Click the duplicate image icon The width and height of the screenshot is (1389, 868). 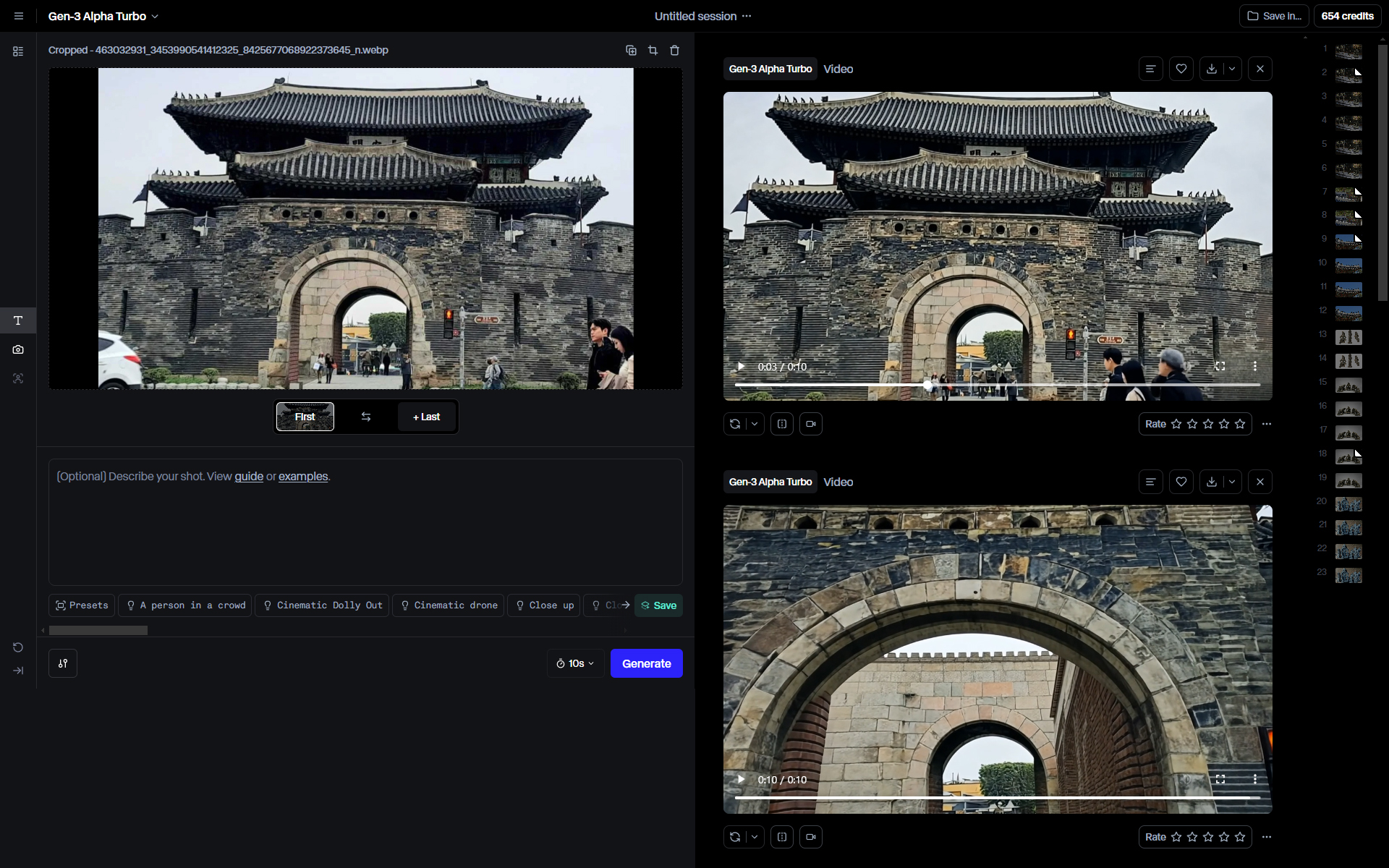click(x=631, y=50)
